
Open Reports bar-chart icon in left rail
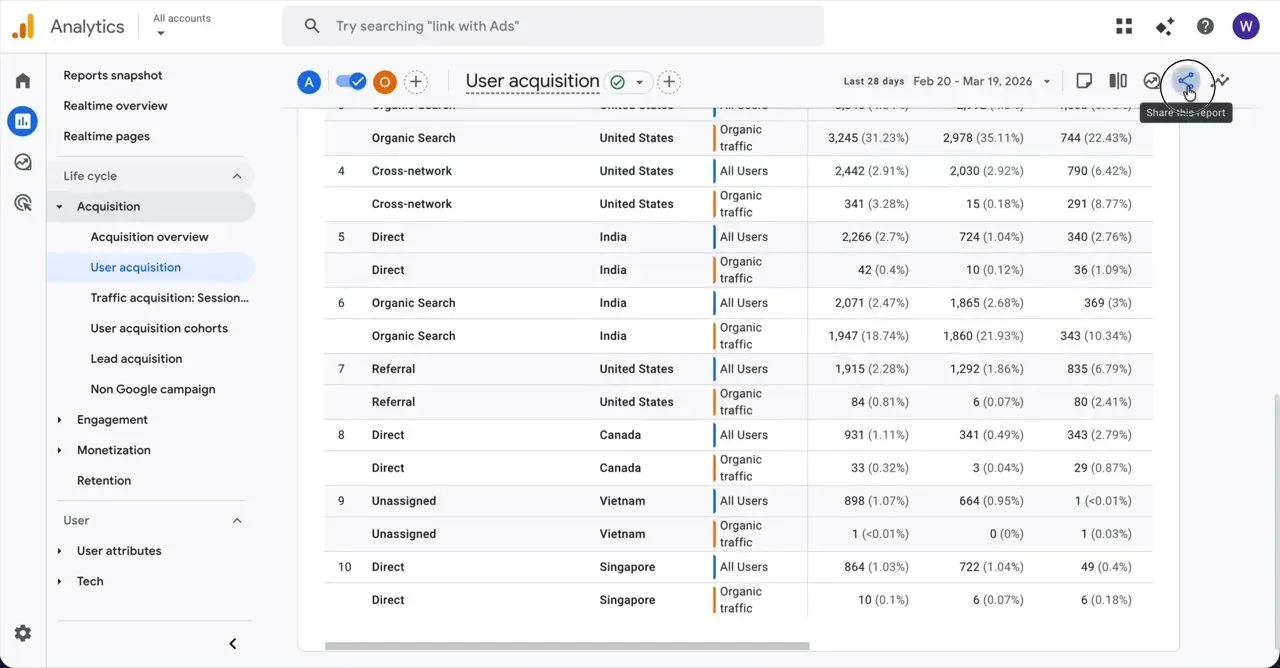(23, 121)
